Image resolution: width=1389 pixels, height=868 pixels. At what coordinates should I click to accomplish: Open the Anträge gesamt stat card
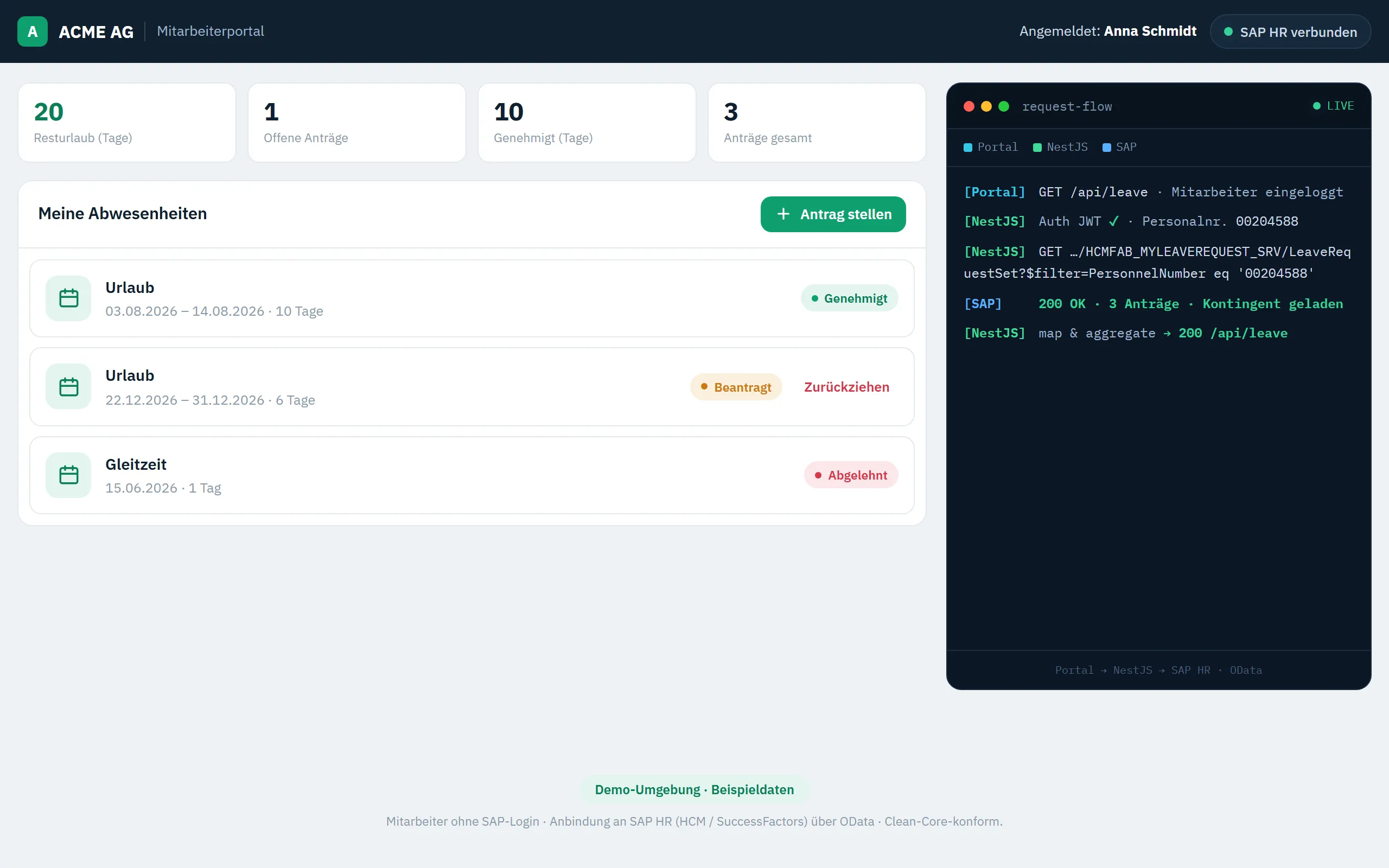pyautogui.click(x=817, y=123)
